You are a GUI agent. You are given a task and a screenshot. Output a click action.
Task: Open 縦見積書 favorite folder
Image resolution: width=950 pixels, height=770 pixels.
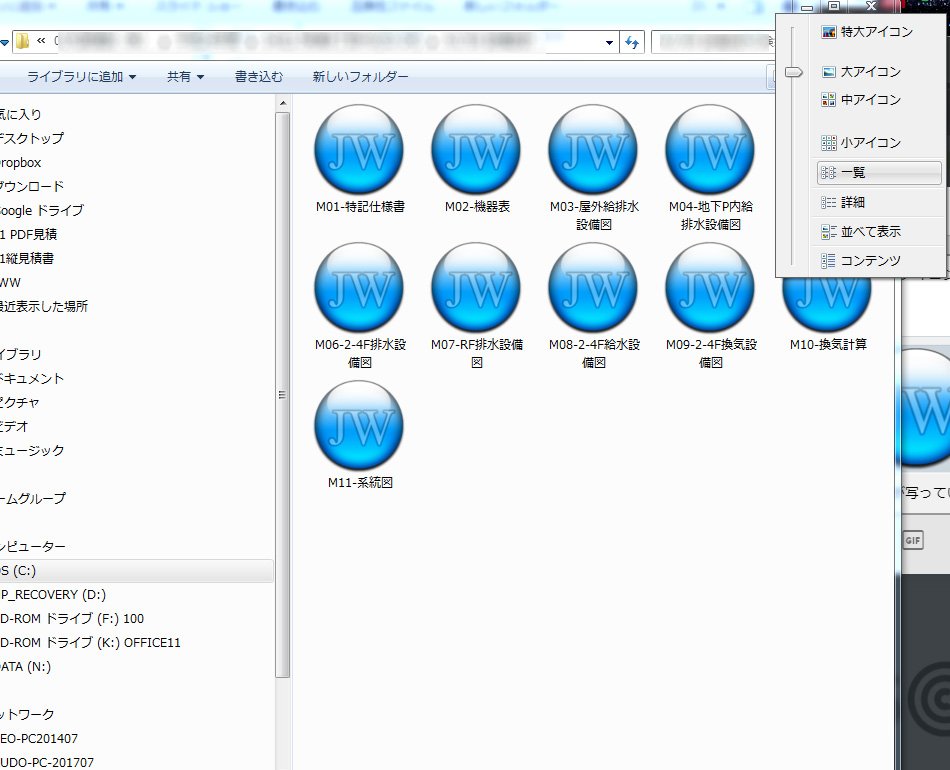click(27, 259)
